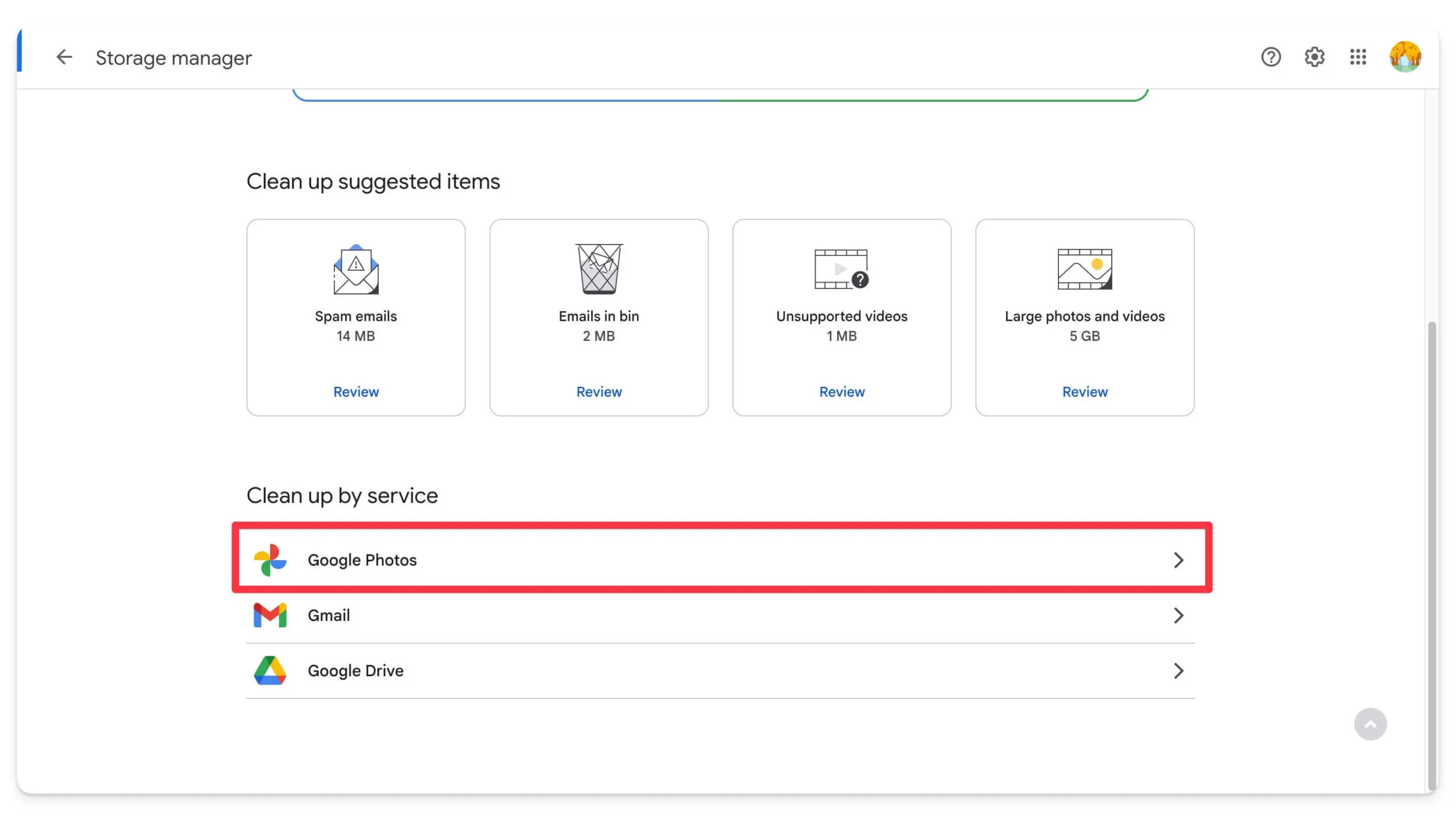Open Google apps grid menu
Screen dimensions: 1456x819
tap(1358, 57)
